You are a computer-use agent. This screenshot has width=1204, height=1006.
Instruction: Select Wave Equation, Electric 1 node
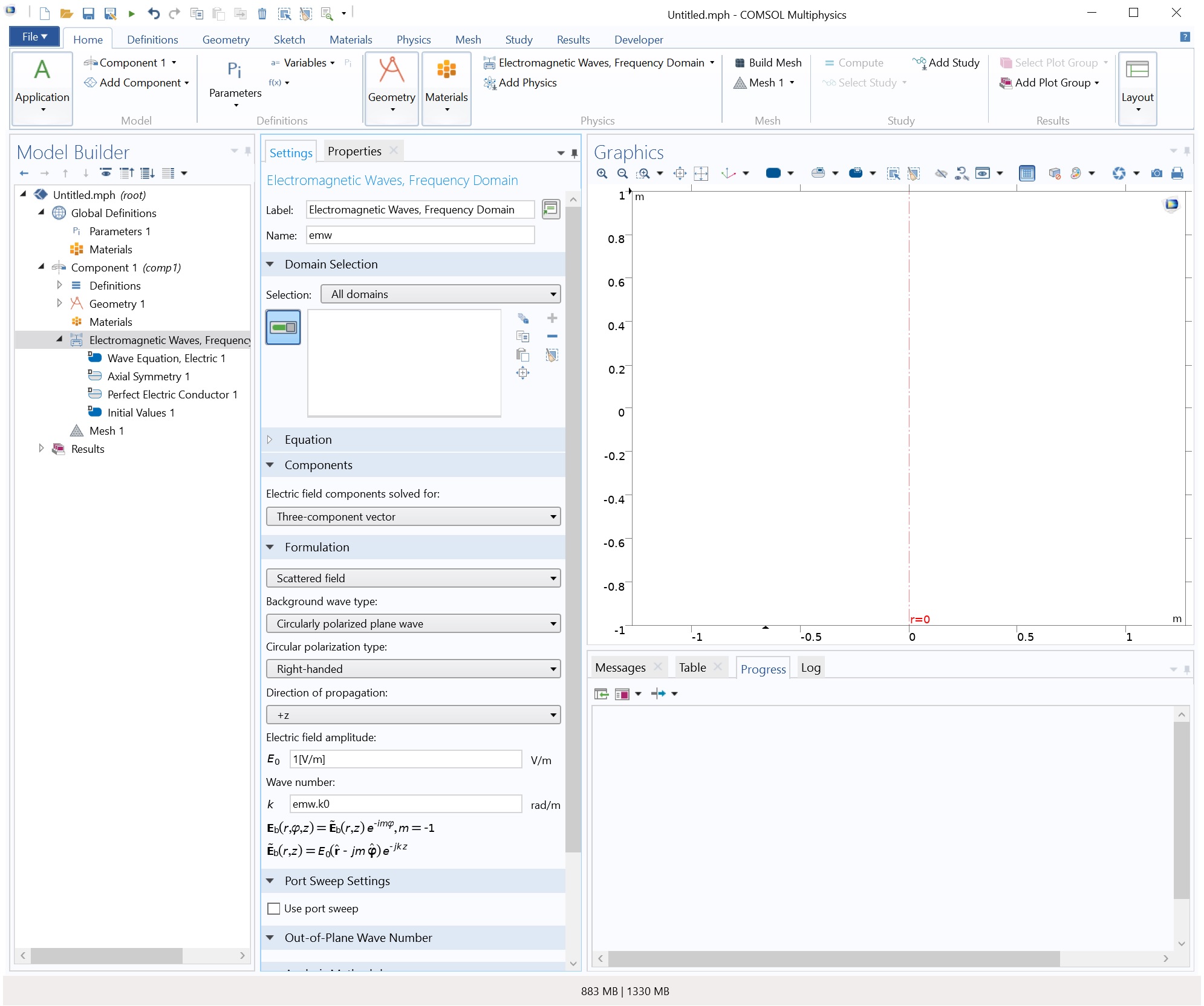point(166,359)
